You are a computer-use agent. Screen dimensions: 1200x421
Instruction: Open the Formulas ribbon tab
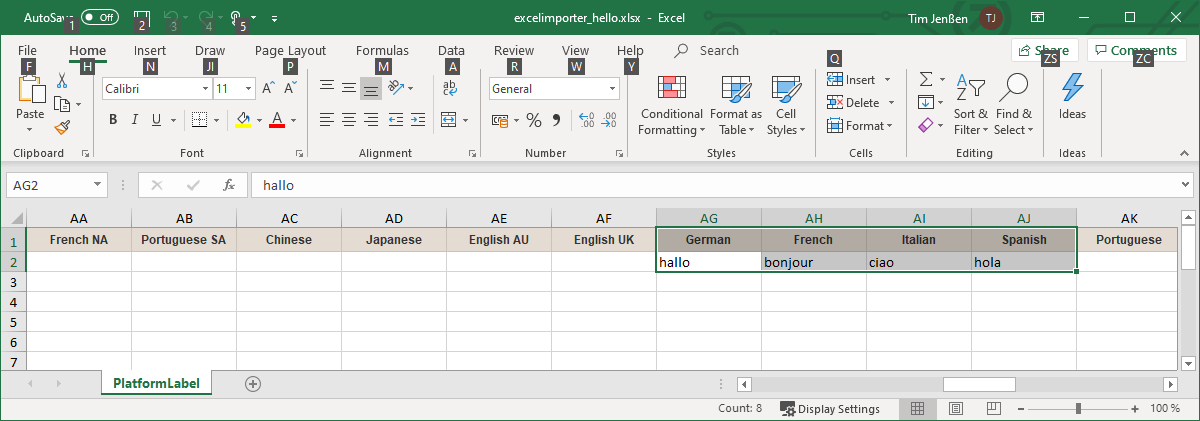click(x=382, y=51)
